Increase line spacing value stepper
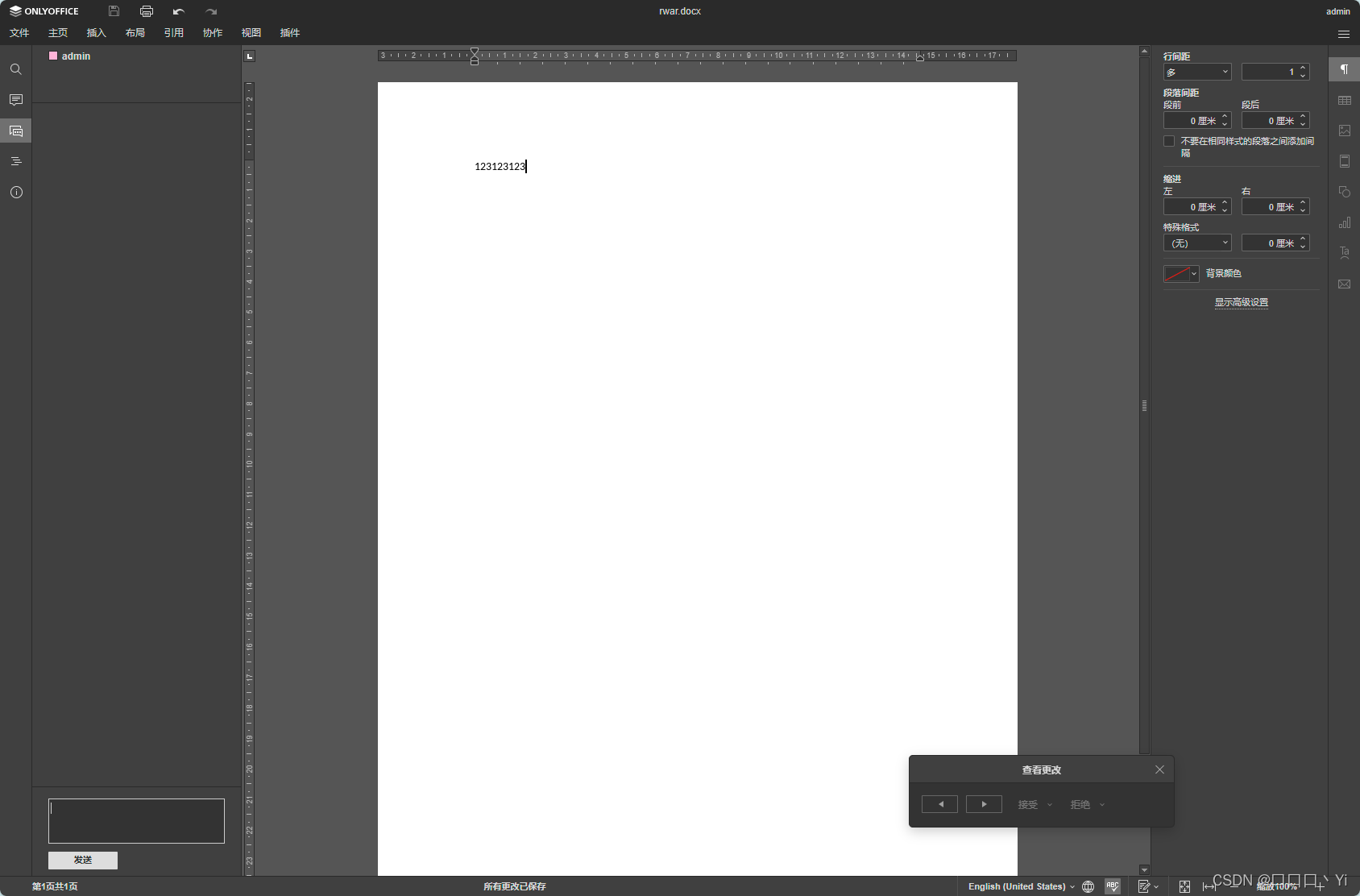 1303,68
